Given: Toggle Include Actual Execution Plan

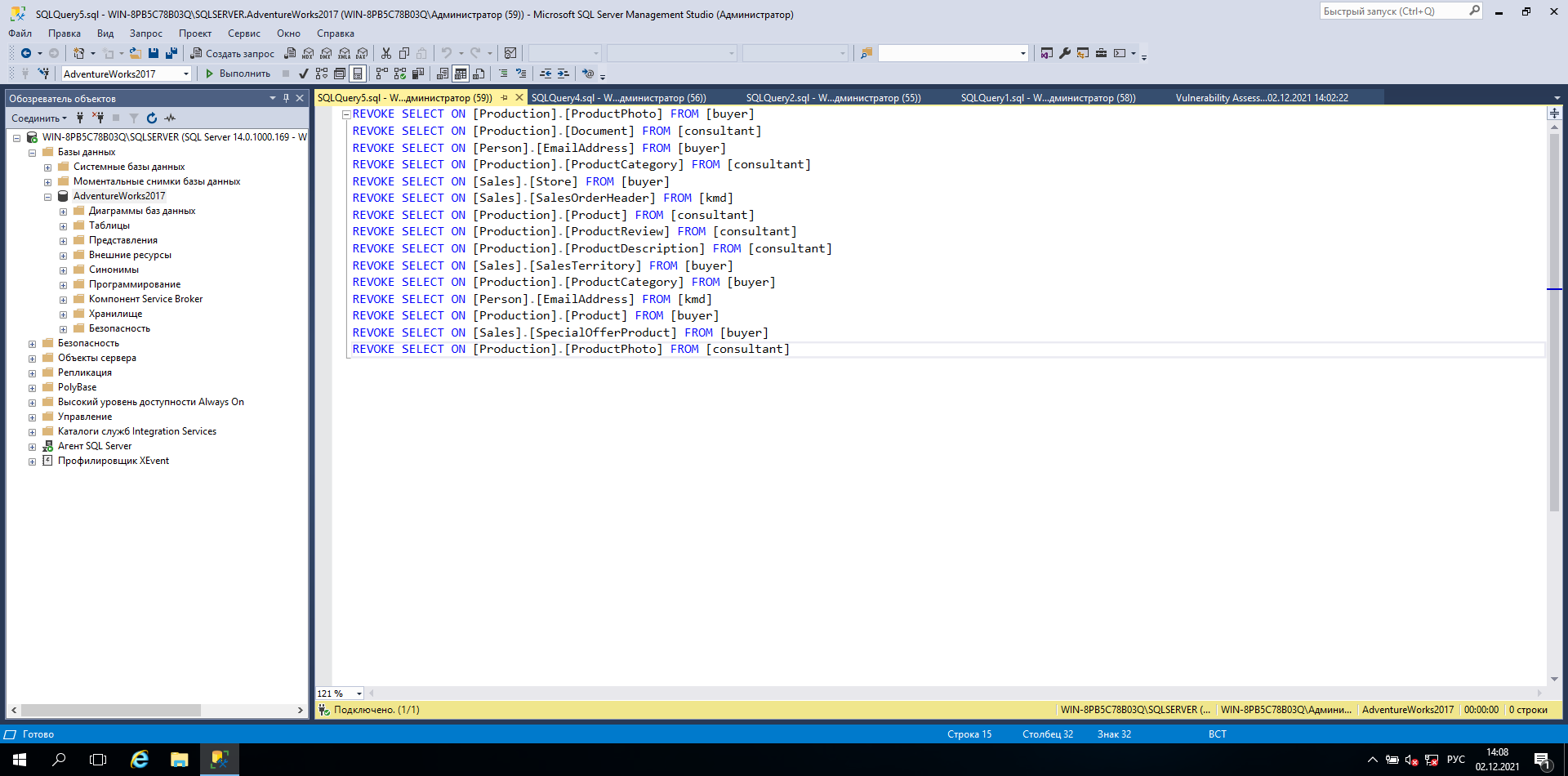Looking at the screenshot, I should point(381,74).
